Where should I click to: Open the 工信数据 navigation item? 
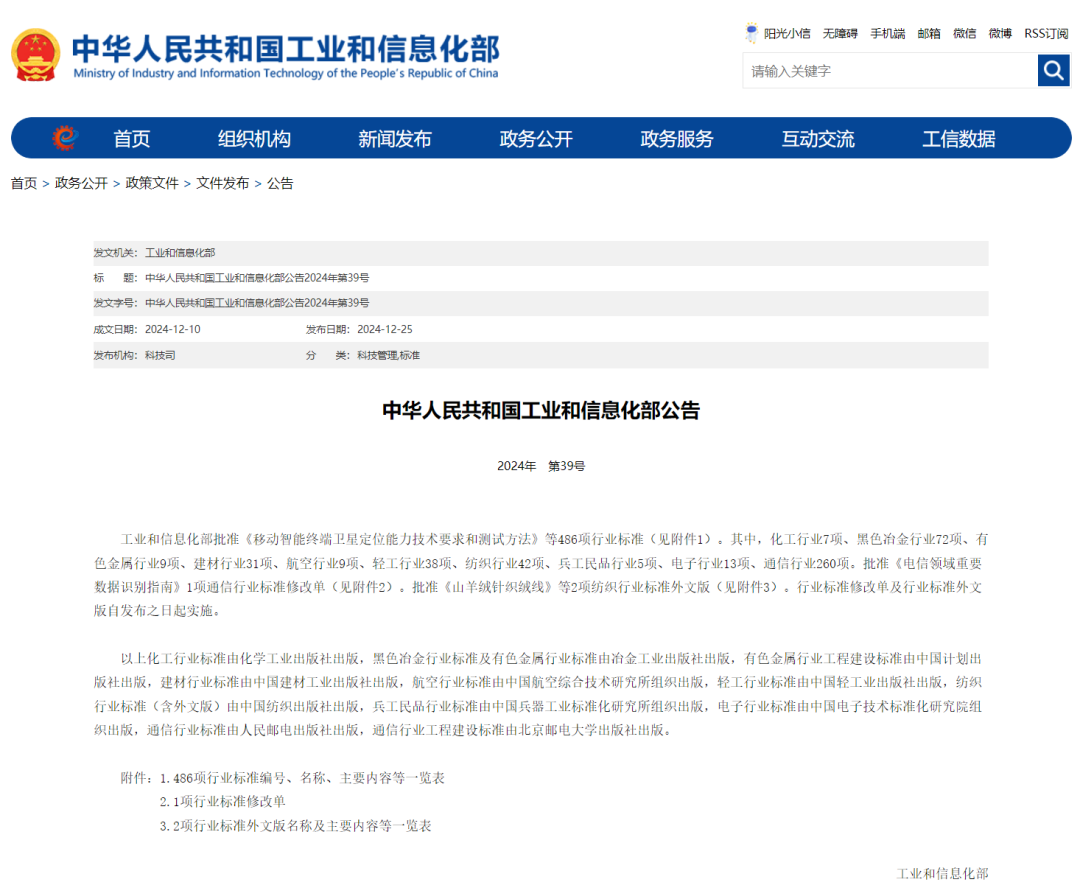(x=958, y=139)
